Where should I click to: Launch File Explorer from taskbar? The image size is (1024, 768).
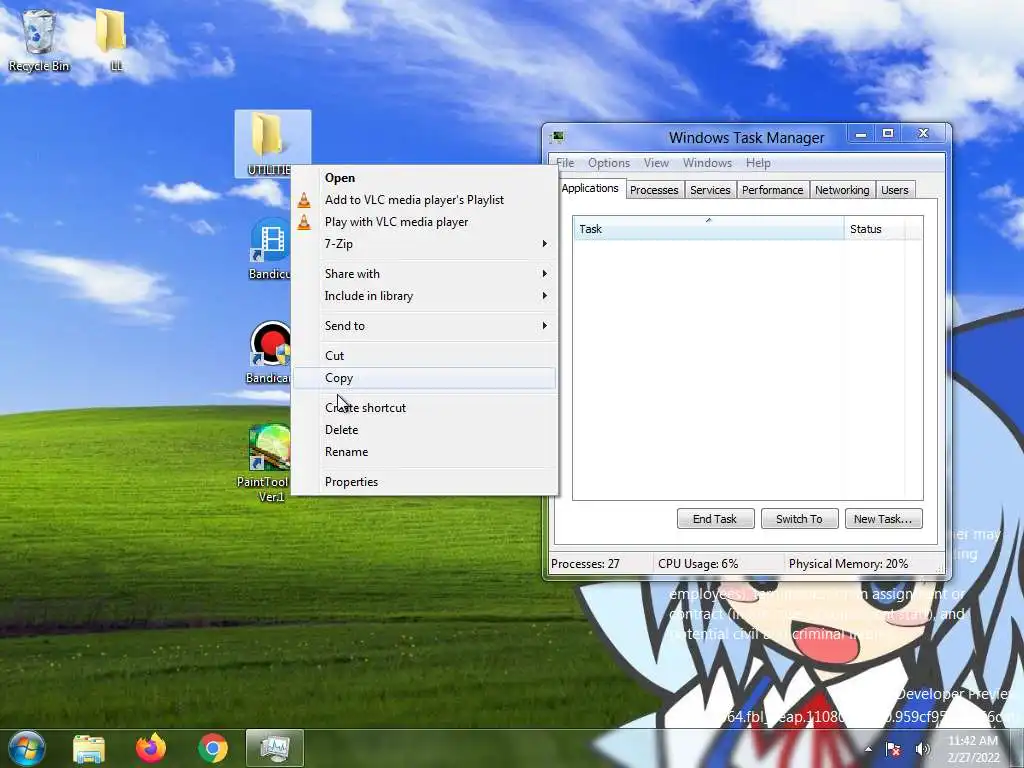(89, 748)
